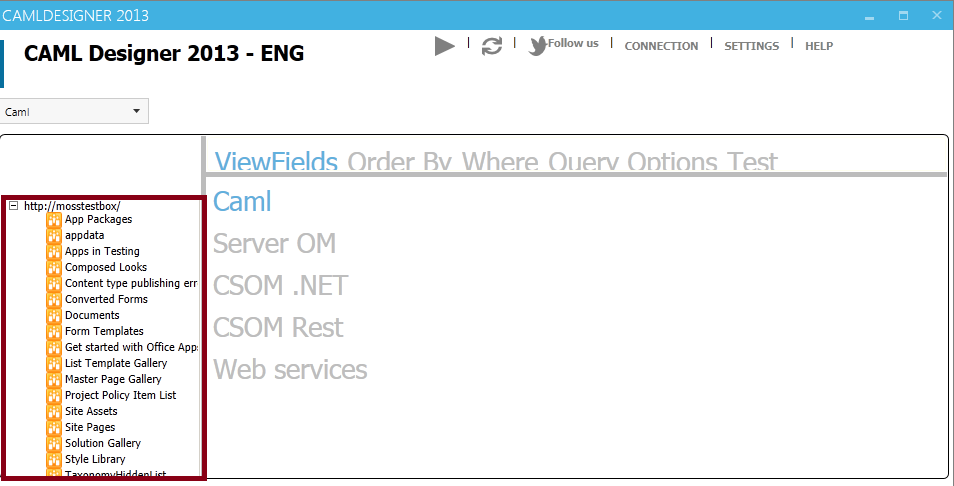Click the Apps in Testing list icon
This screenshot has height=486, width=954.
pyautogui.click(x=54, y=251)
